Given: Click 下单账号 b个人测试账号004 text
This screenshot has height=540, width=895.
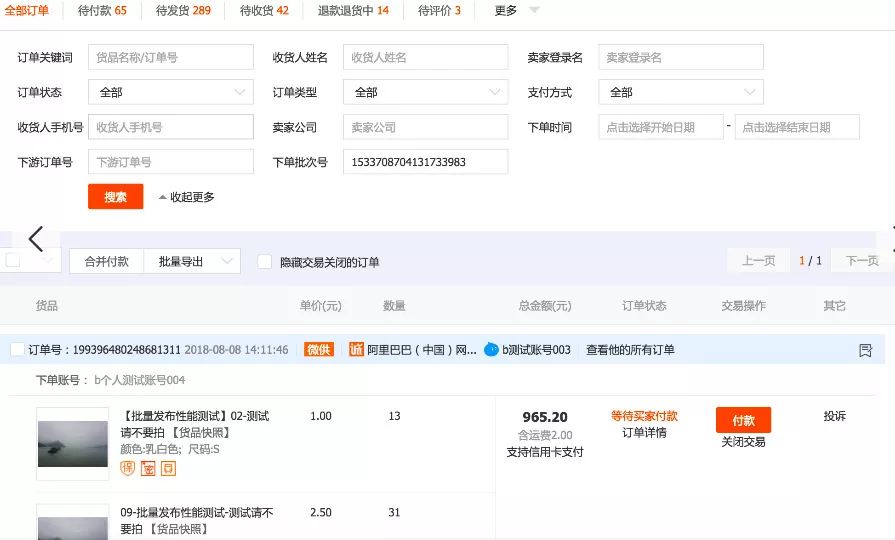Looking at the screenshot, I should click(x=110, y=380).
